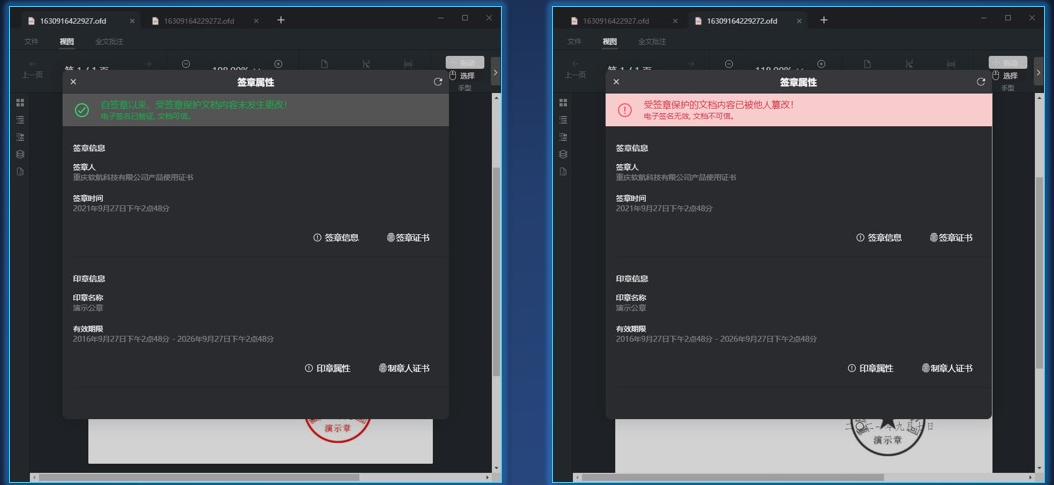This screenshot has height=485, width=1054.
Task: Refresh signature verification in left window dialog
Action: click(438, 82)
